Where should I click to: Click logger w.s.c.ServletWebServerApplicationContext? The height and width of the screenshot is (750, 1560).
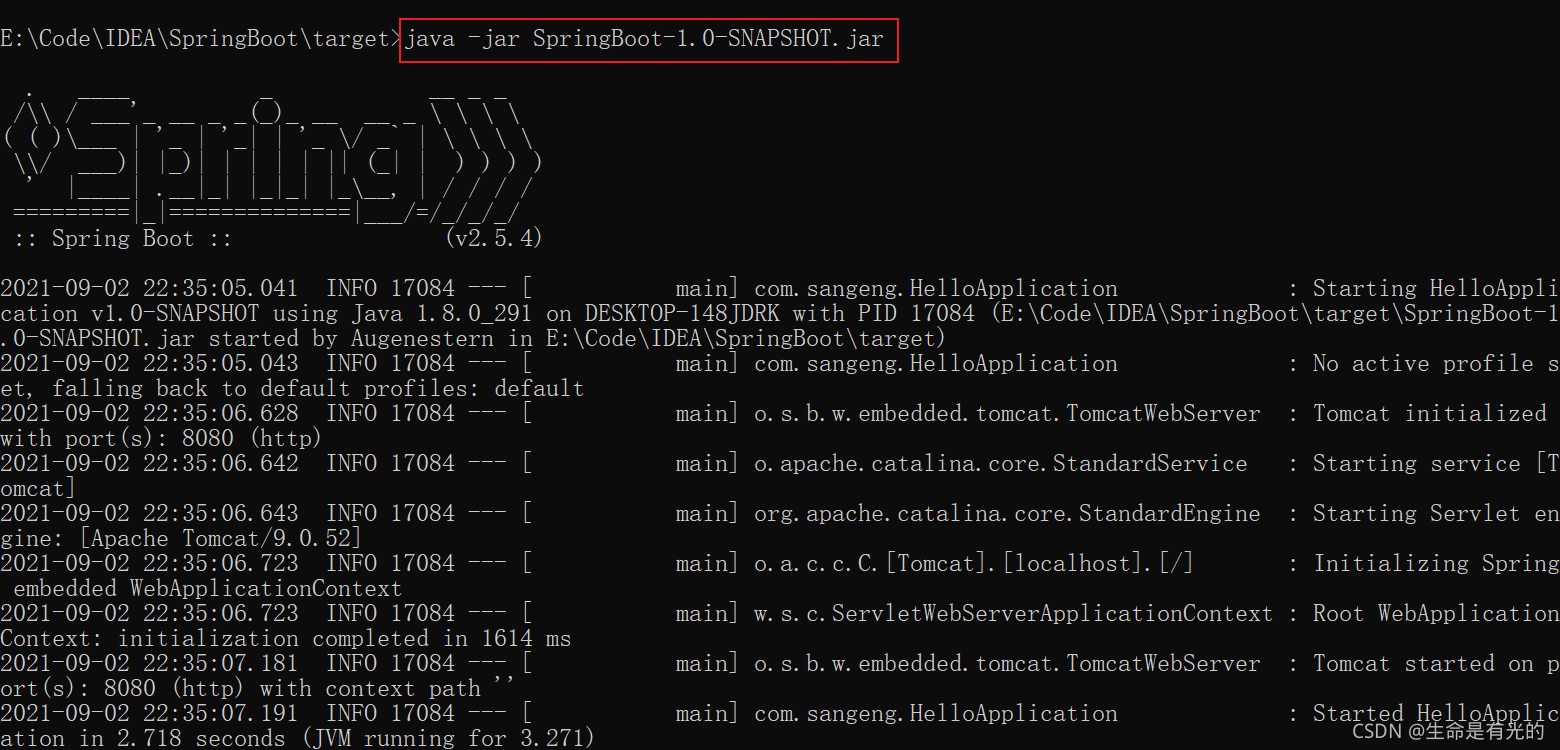click(x=1014, y=614)
